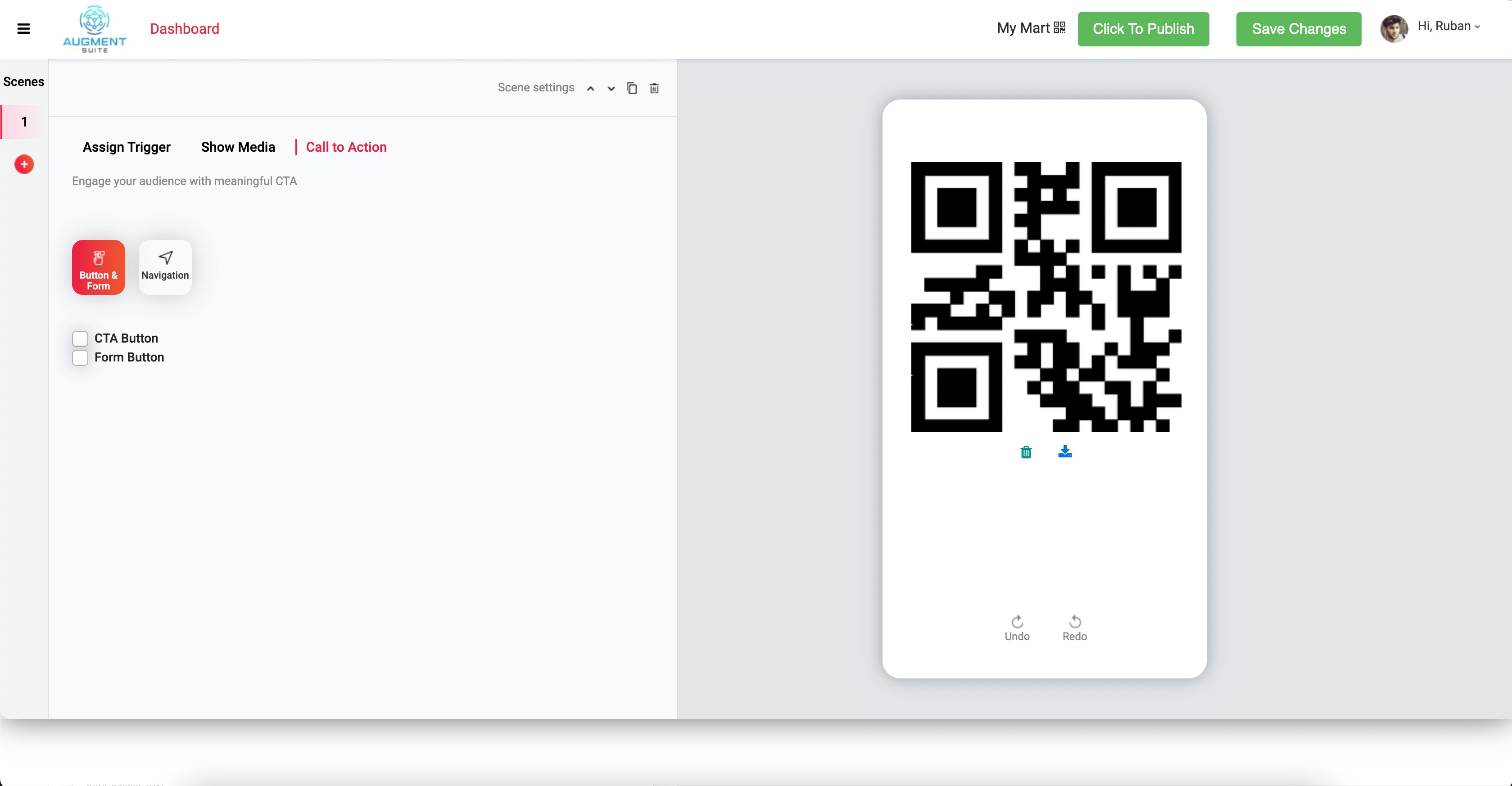Viewport: 1512px width, 786px height.
Task: Select scene 1 in Scenes list
Action: point(24,122)
